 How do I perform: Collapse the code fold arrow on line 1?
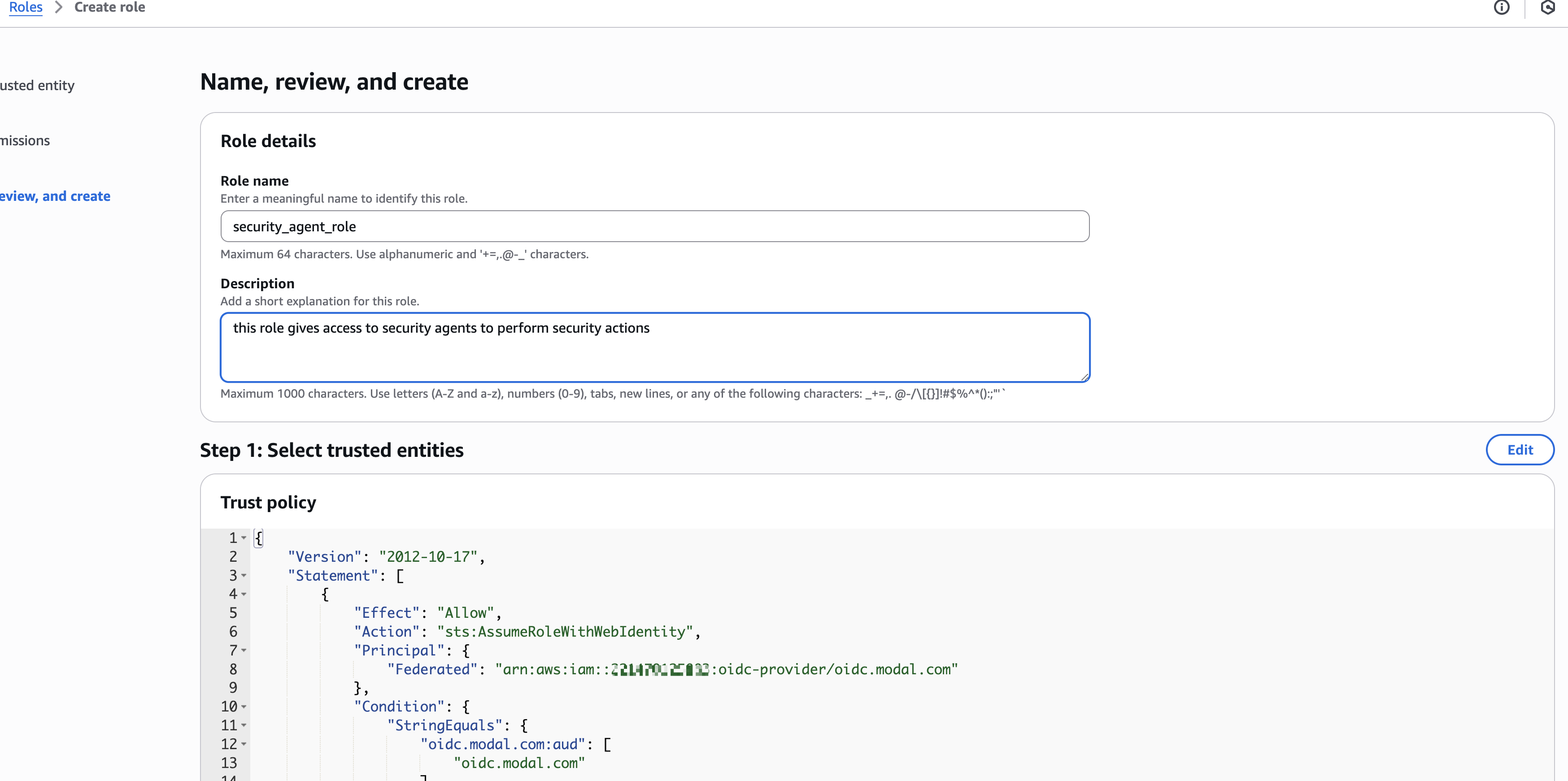244,538
